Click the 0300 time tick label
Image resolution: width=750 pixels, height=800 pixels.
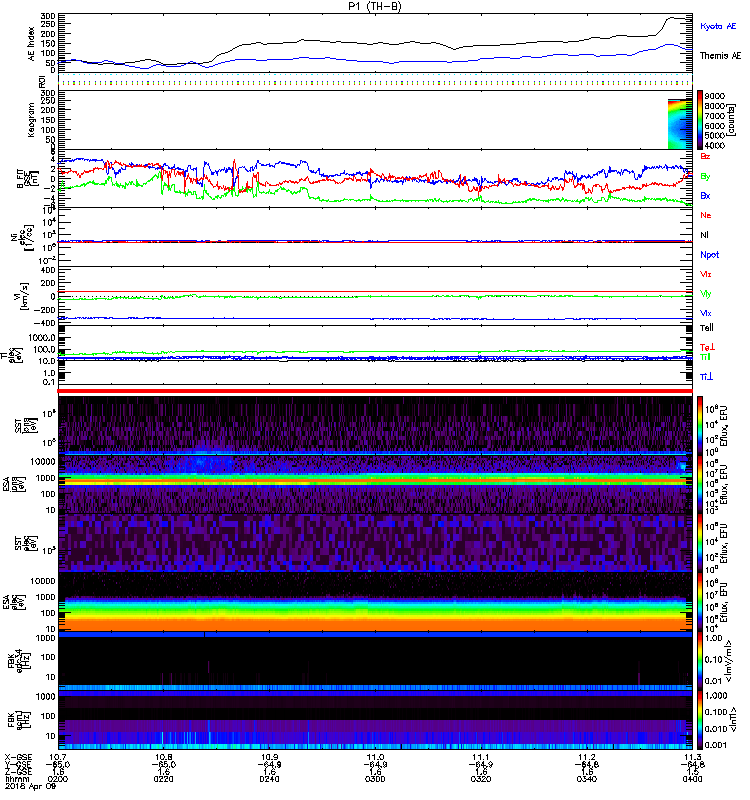click(375, 779)
